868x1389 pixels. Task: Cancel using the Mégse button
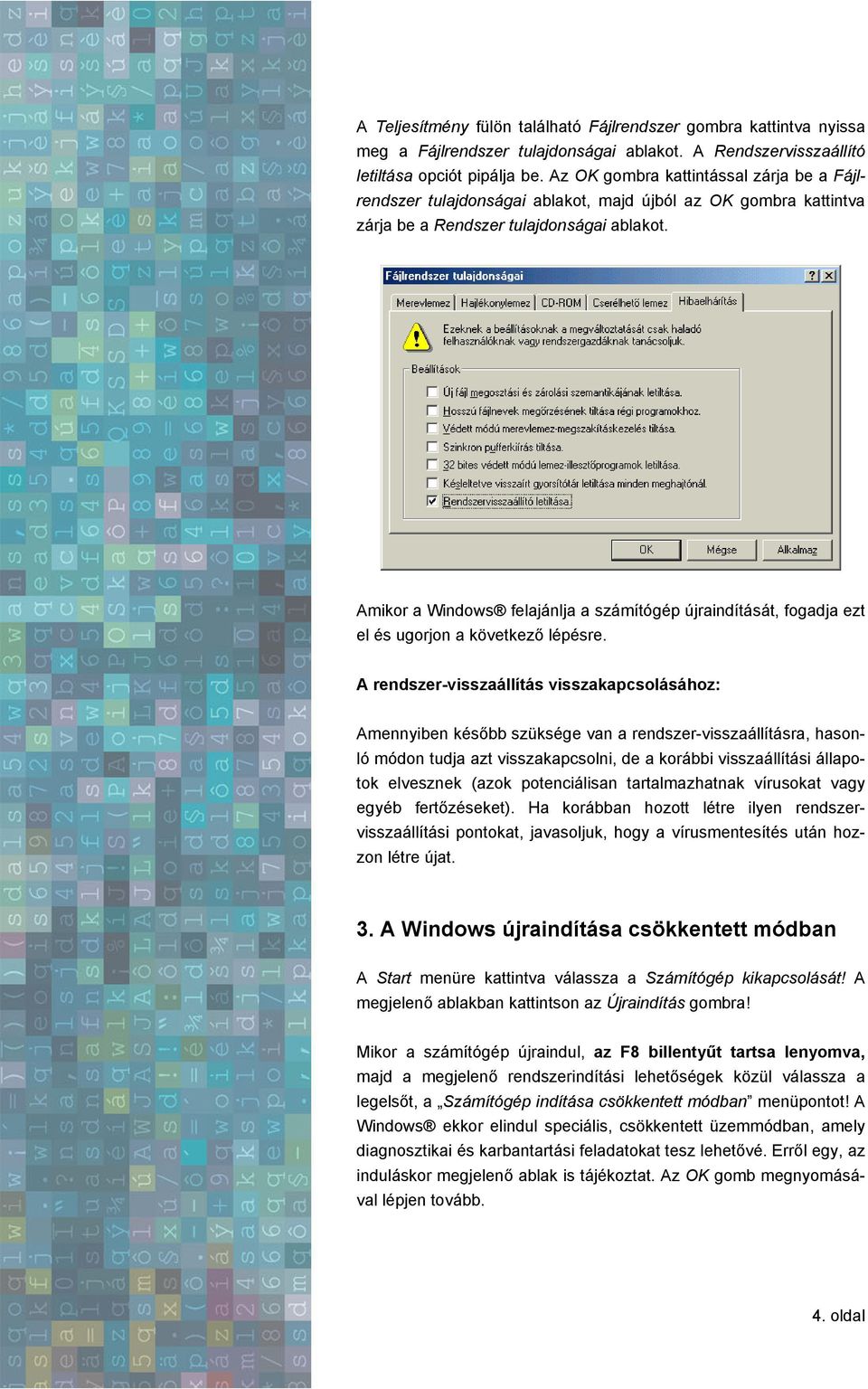[722, 550]
